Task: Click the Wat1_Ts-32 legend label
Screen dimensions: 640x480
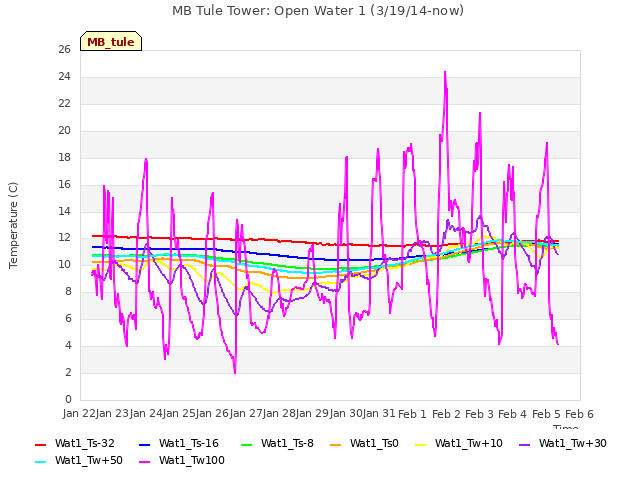Action: [84, 443]
